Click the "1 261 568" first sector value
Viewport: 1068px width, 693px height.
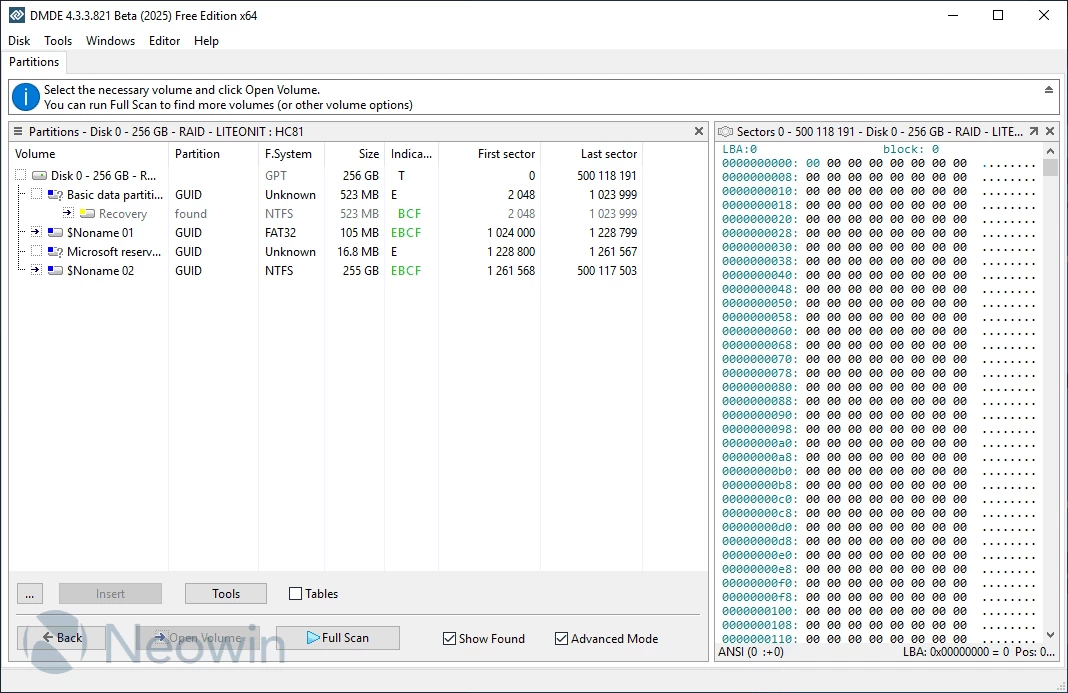coord(511,271)
